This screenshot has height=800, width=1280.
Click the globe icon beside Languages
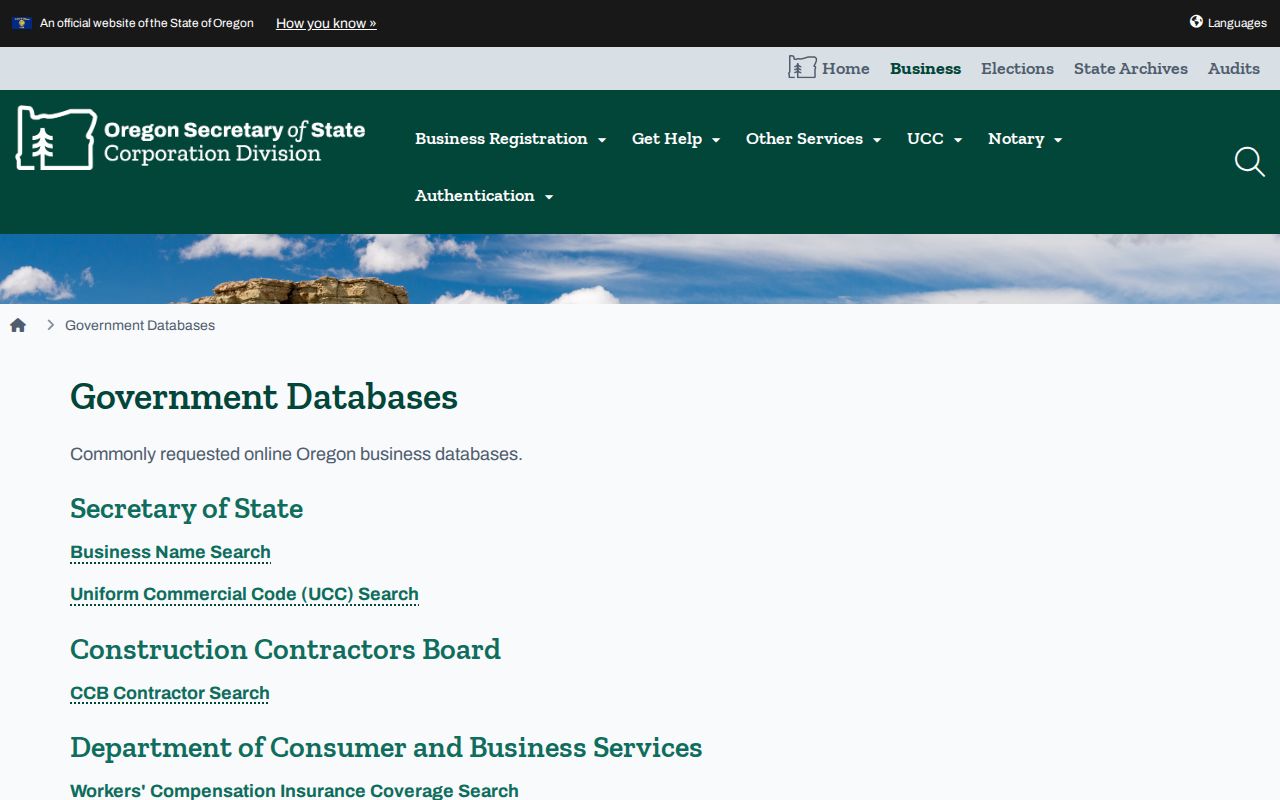coord(1196,22)
